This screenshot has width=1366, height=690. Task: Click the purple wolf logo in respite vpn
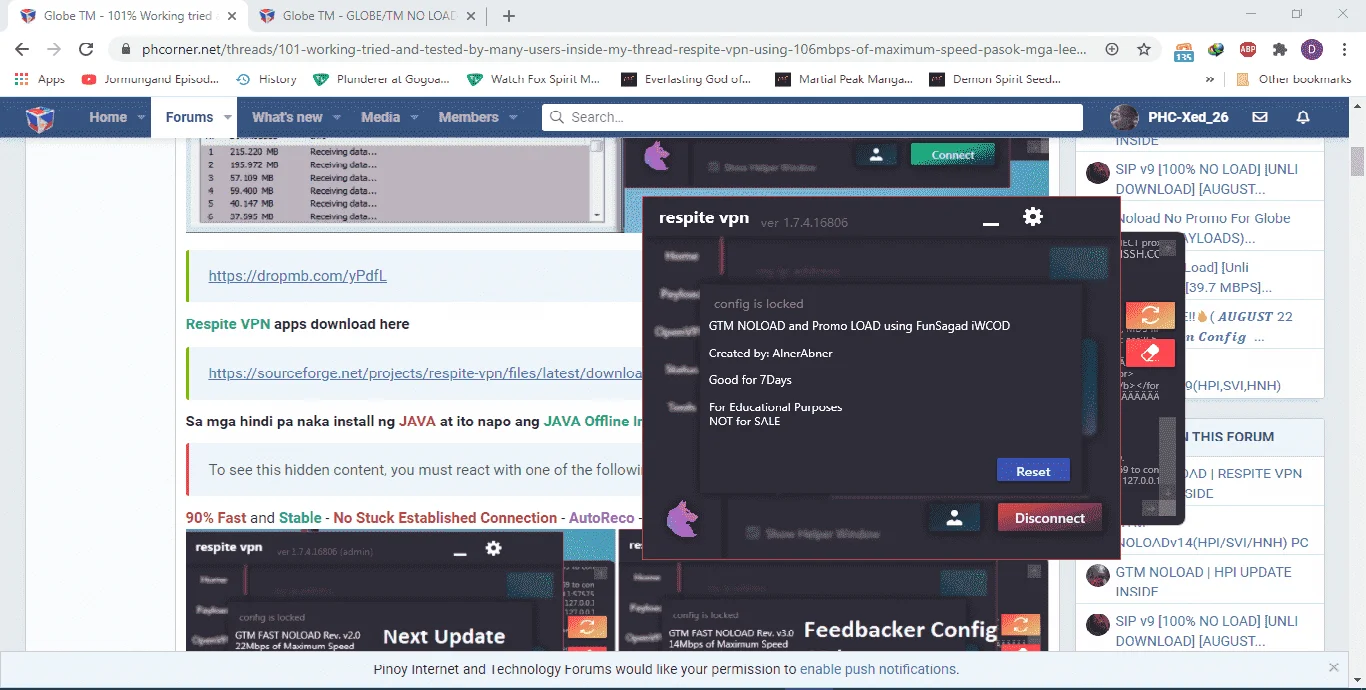(x=683, y=518)
